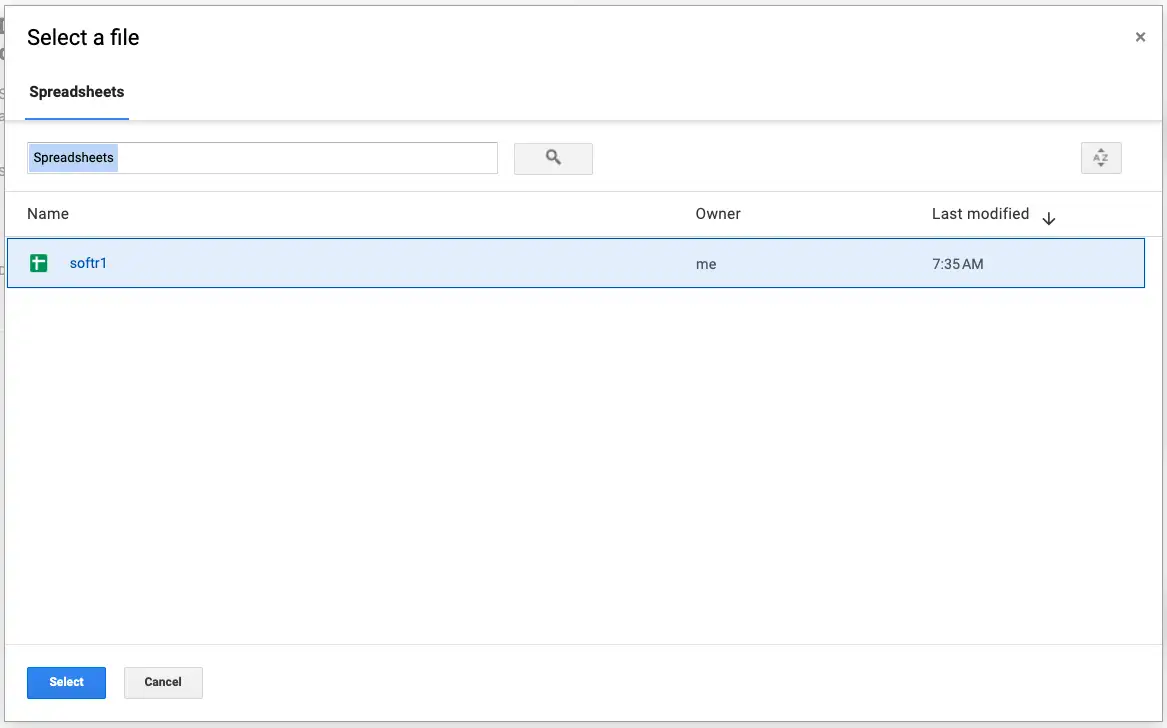The image size is (1167, 728).
Task: Open the softr1 file name
Action: [x=89, y=263]
